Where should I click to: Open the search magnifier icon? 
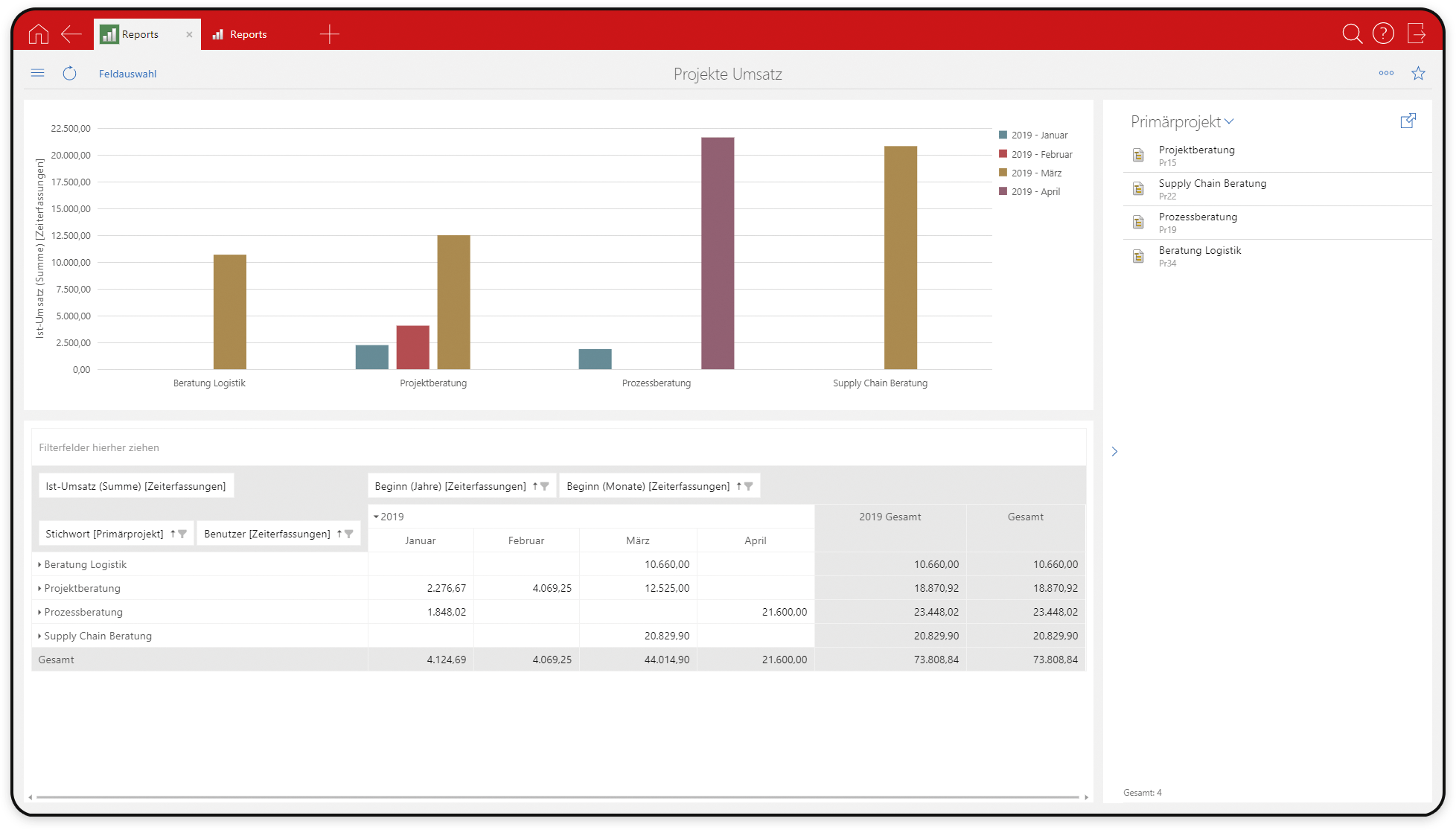pyautogui.click(x=1352, y=33)
